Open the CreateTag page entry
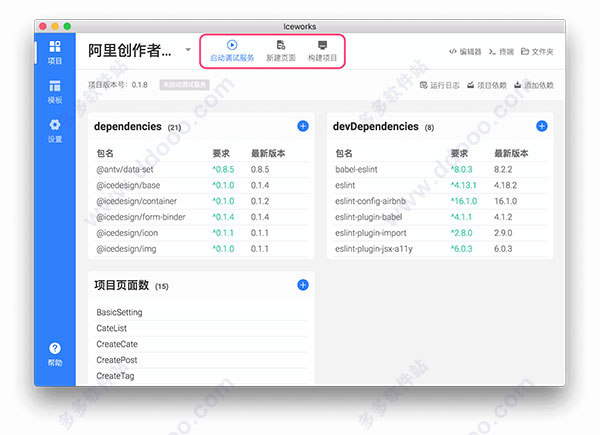 pyautogui.click(x=202, y=376)
